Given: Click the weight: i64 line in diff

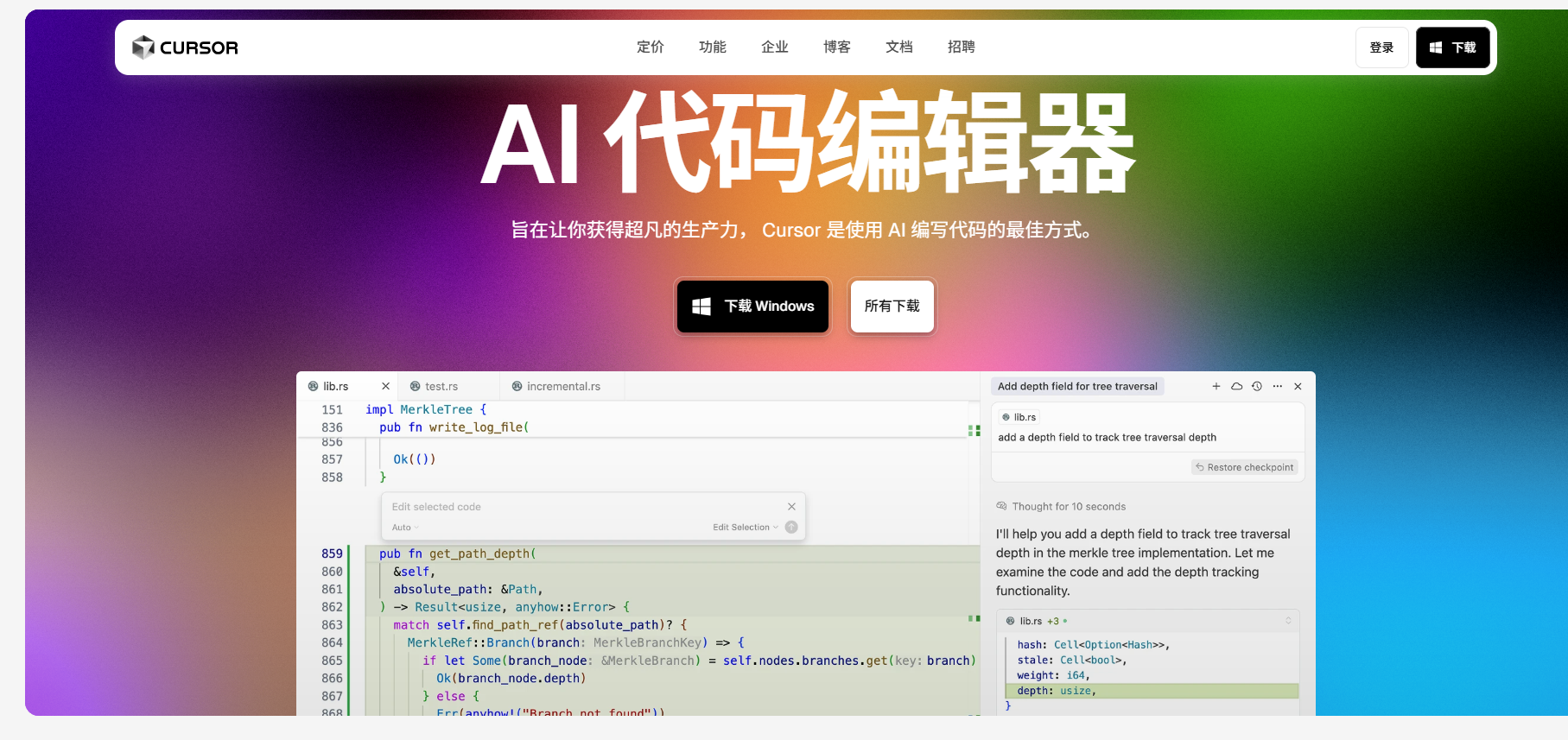Looking at the screenshot, I should [1053, 675].
